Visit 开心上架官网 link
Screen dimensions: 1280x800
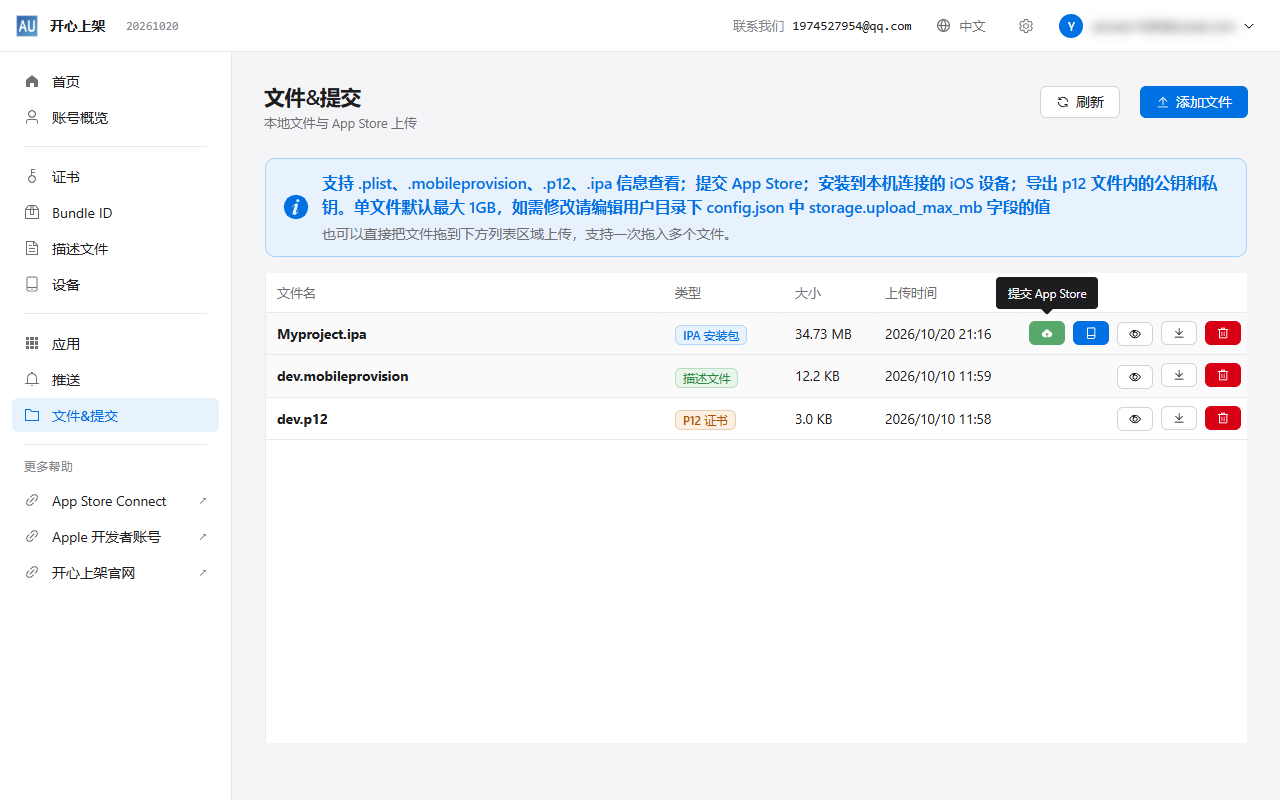click(x=115, y=573)
